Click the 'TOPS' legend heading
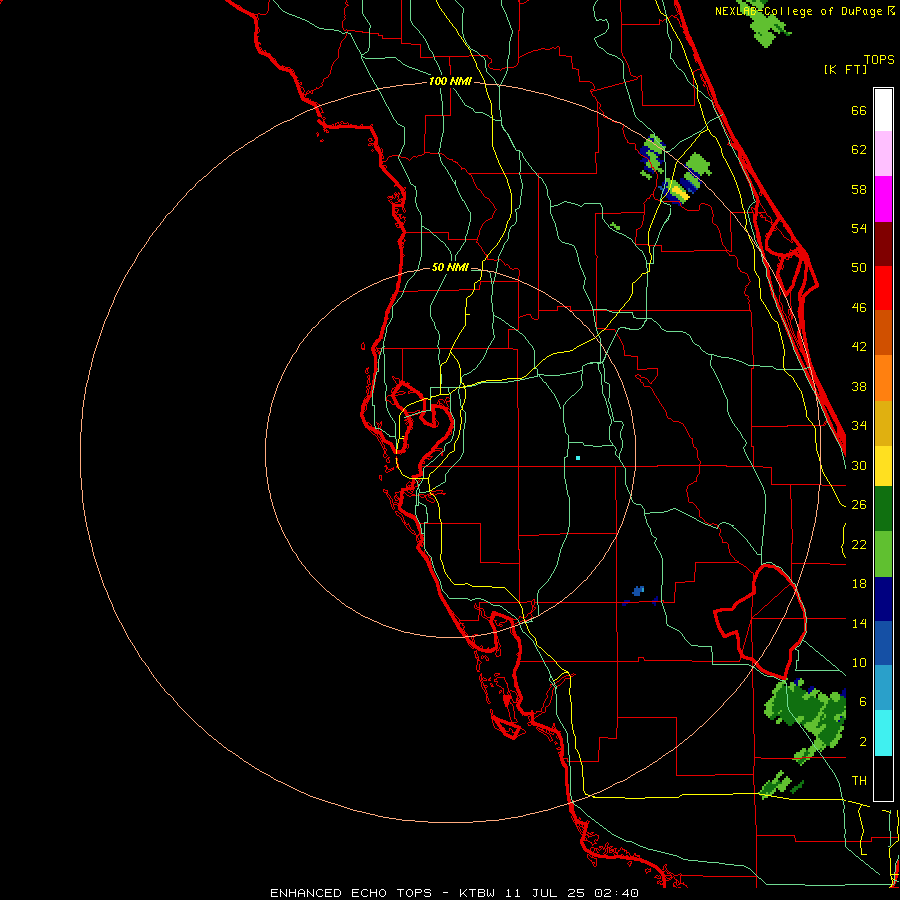This screenshot has height=900, width=900. 879,60
